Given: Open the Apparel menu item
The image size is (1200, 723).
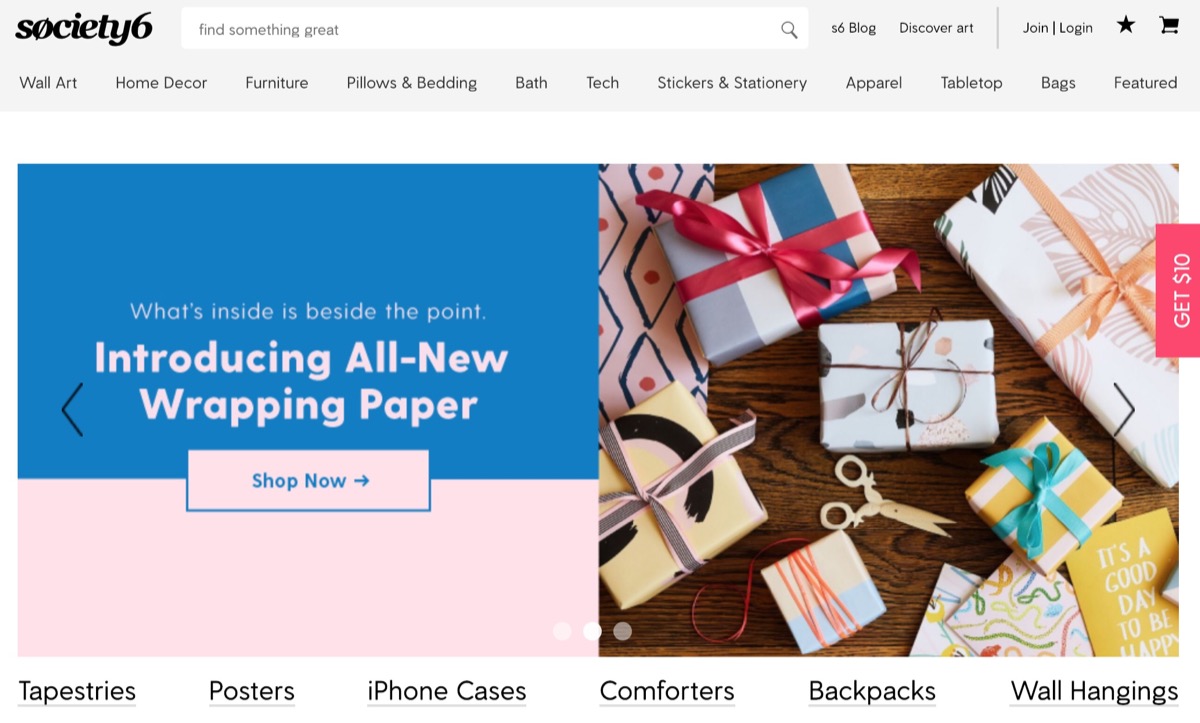Looking at the screenshot, I should tap(874, 83).
